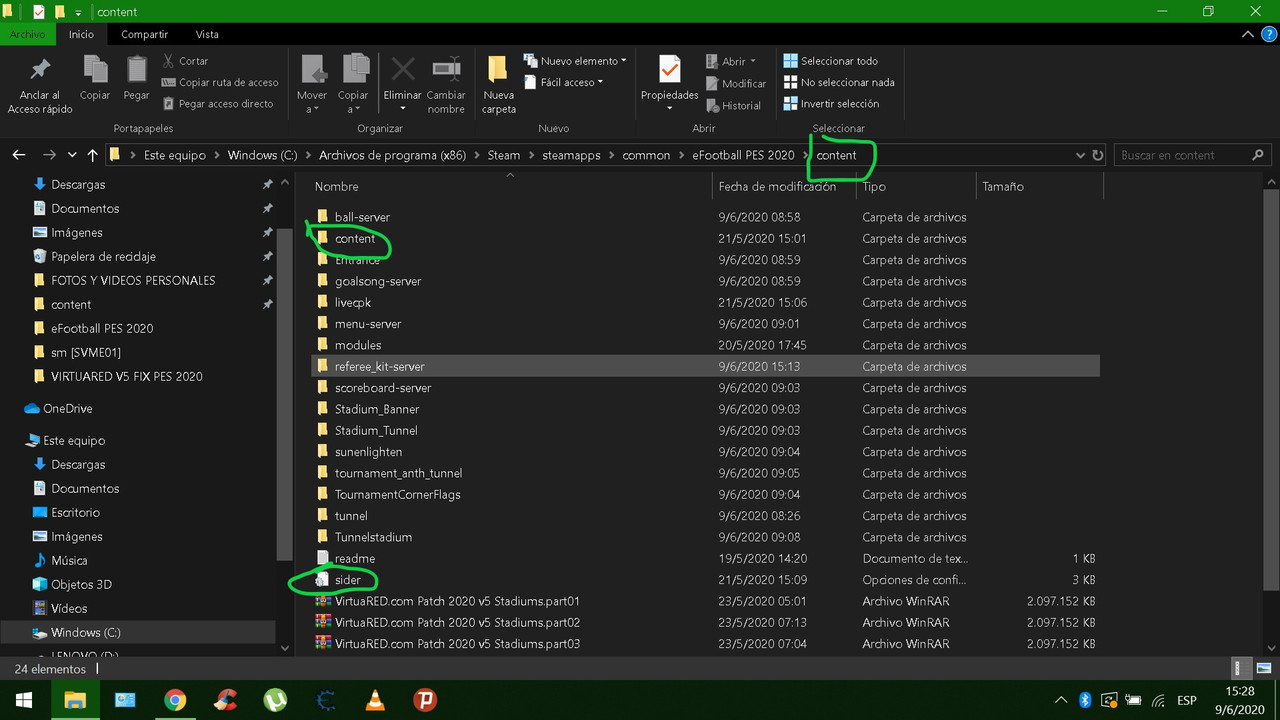
Task: Go up one folder with the up arrow
Action: [x=93, y=155]
